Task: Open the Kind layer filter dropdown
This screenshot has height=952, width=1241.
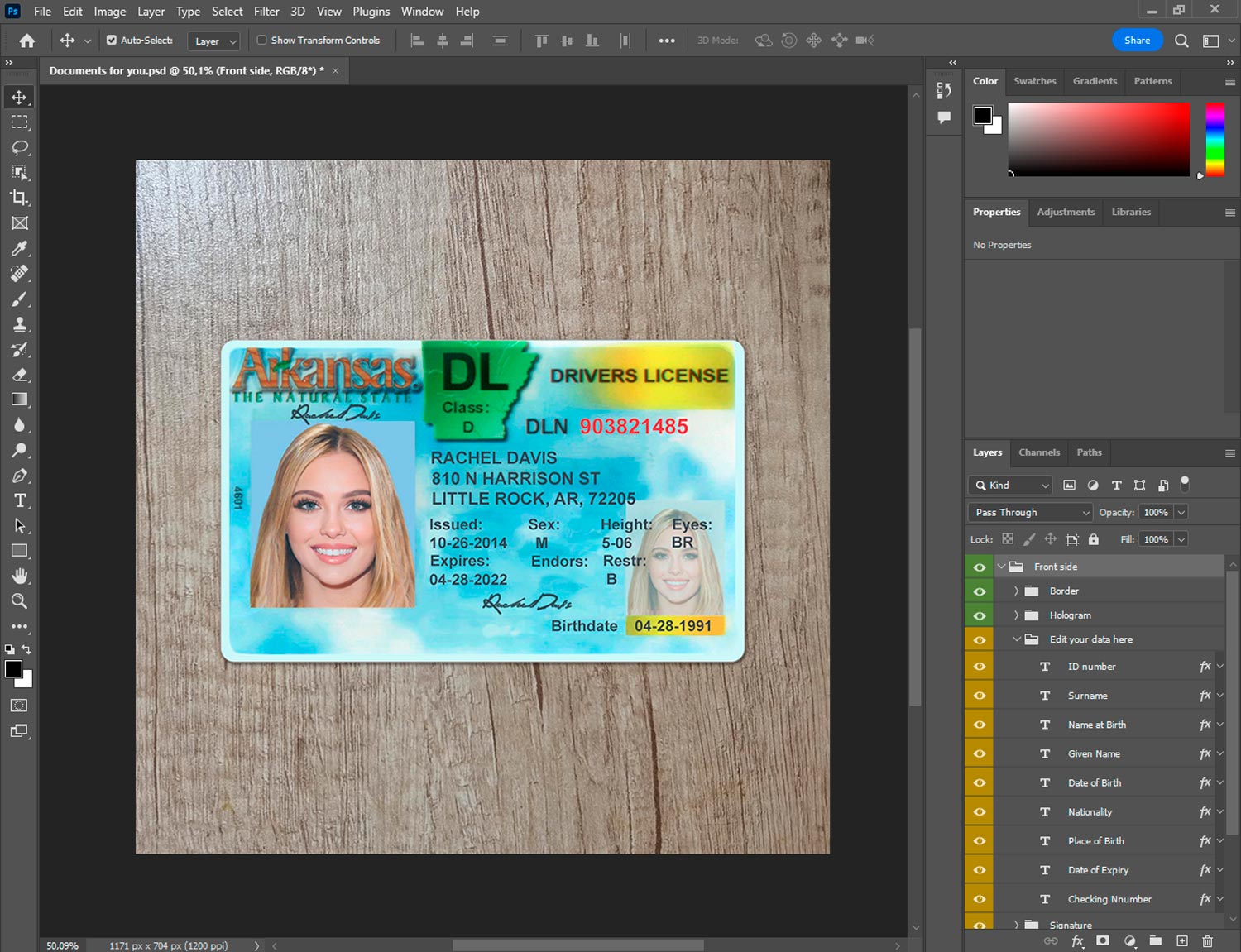Action: point(1010,486)
